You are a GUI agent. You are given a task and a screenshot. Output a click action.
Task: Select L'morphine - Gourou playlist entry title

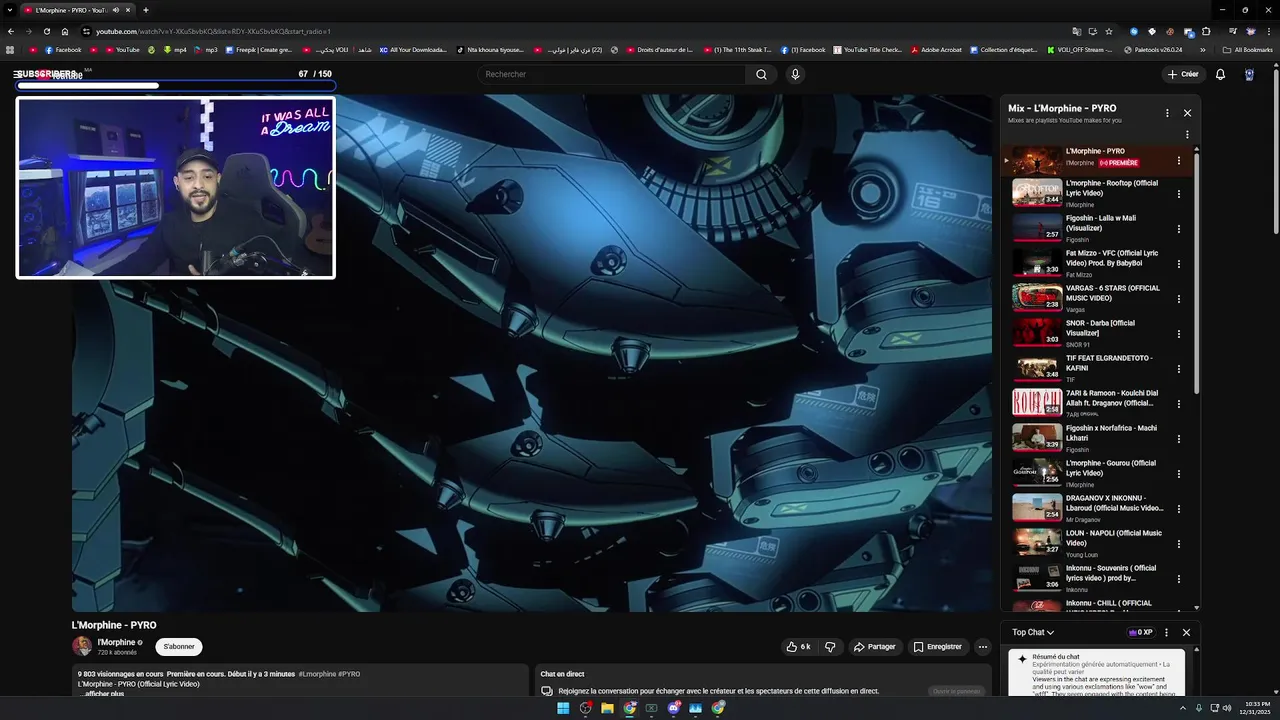(1111, 468)
